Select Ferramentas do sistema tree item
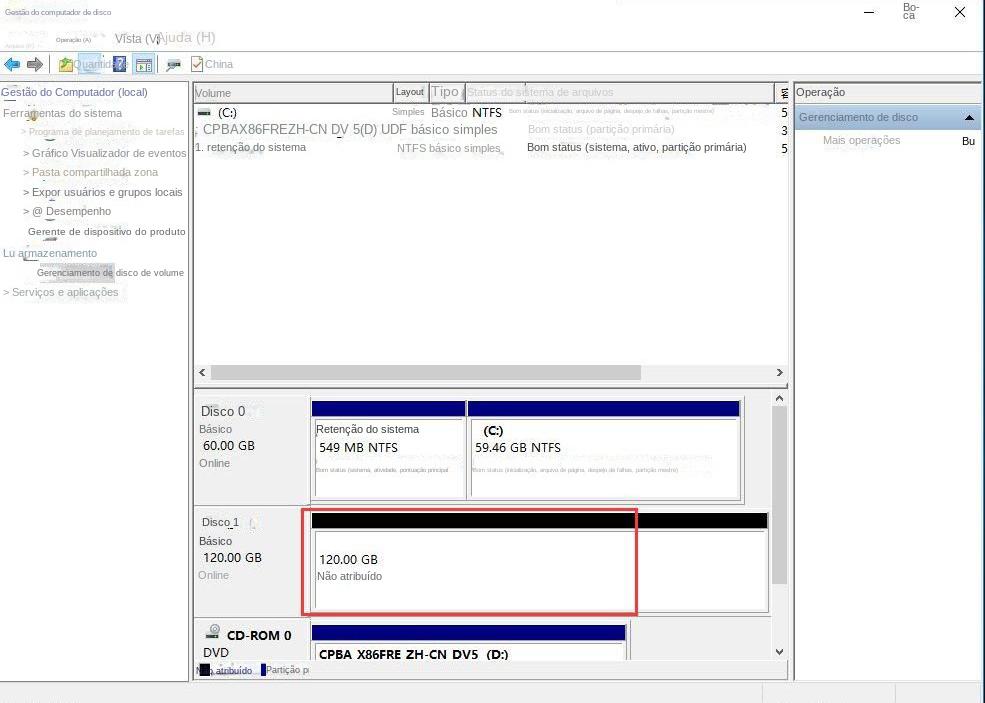Image resolution: width=985 pixels, height=703 pixels. pyautogui.click(x=62, y=113)
